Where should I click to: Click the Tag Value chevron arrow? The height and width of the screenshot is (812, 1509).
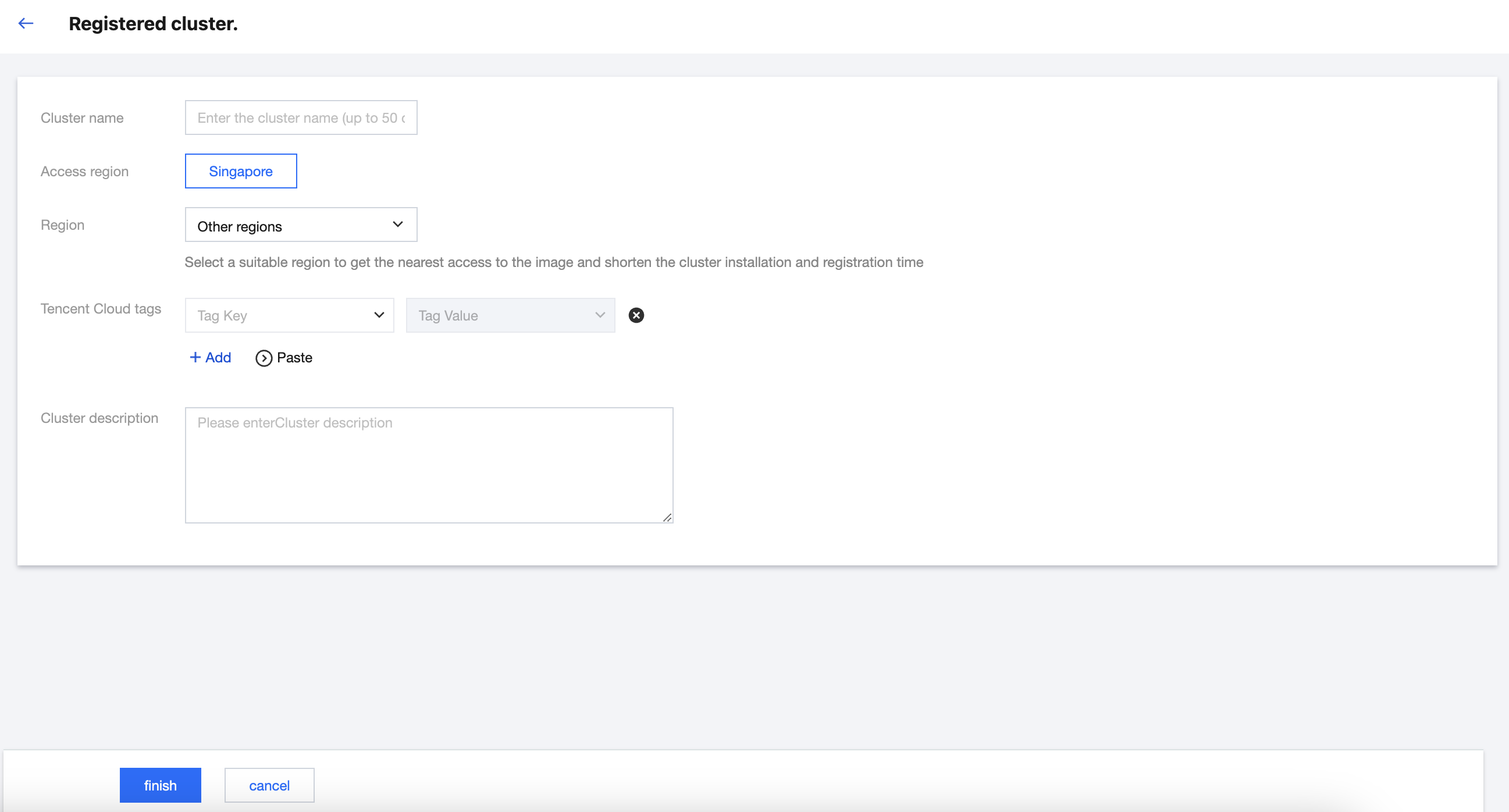click(x=600, y=315)
